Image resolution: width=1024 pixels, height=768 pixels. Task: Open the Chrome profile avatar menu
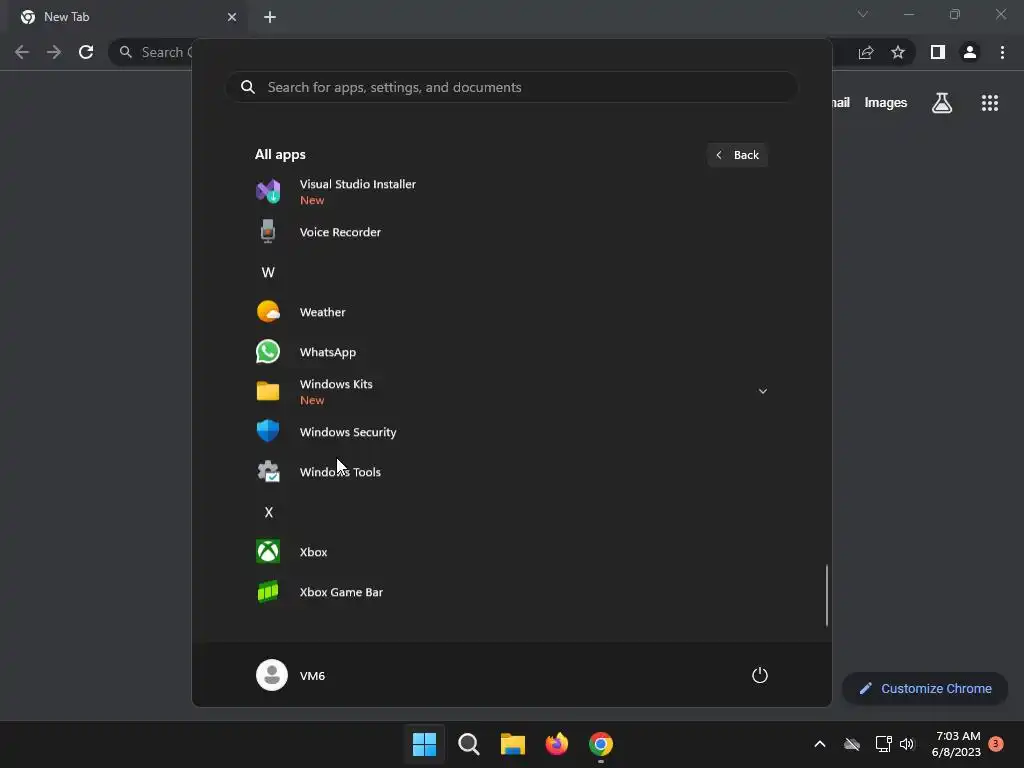click(970, 52)
